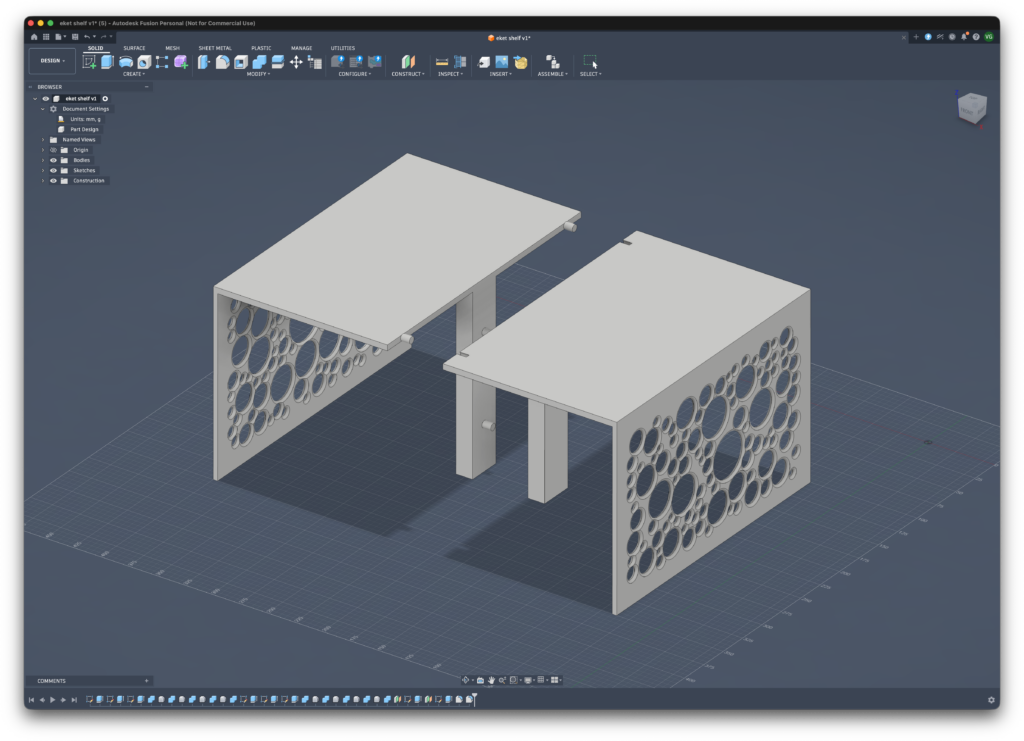Expand the Sketches folder

43,170
